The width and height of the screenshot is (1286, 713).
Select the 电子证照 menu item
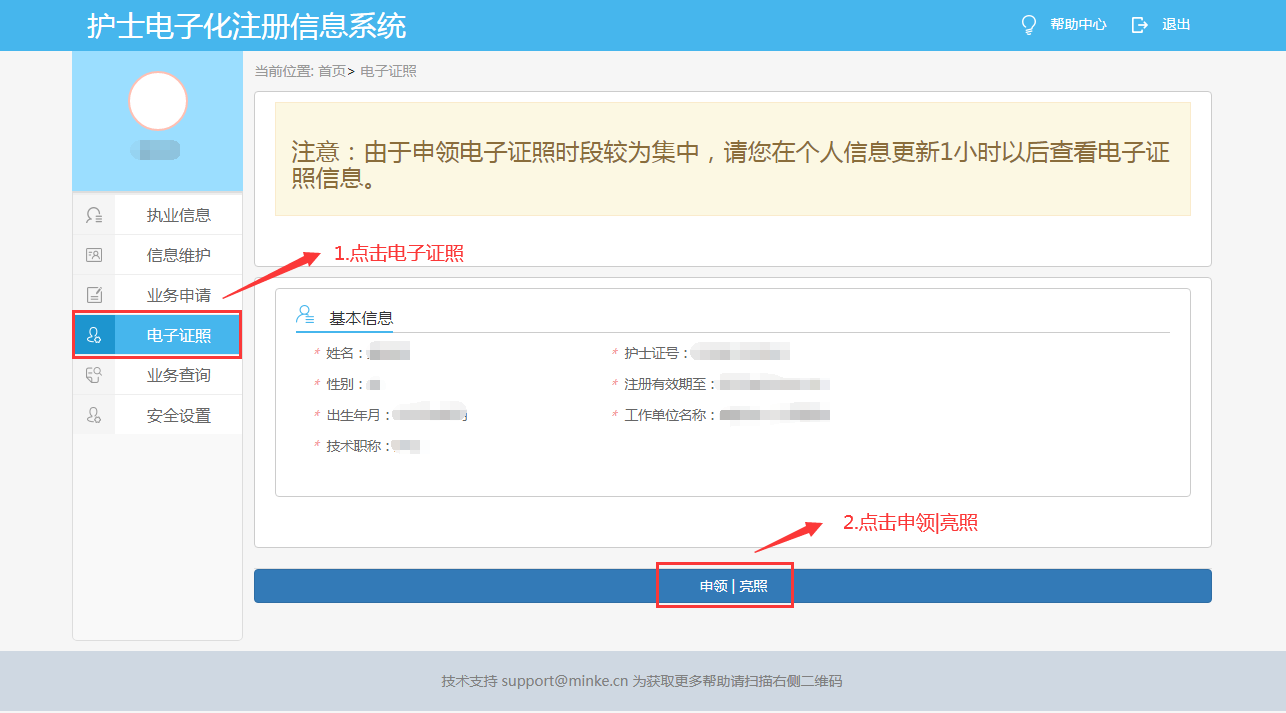(178, 334)
